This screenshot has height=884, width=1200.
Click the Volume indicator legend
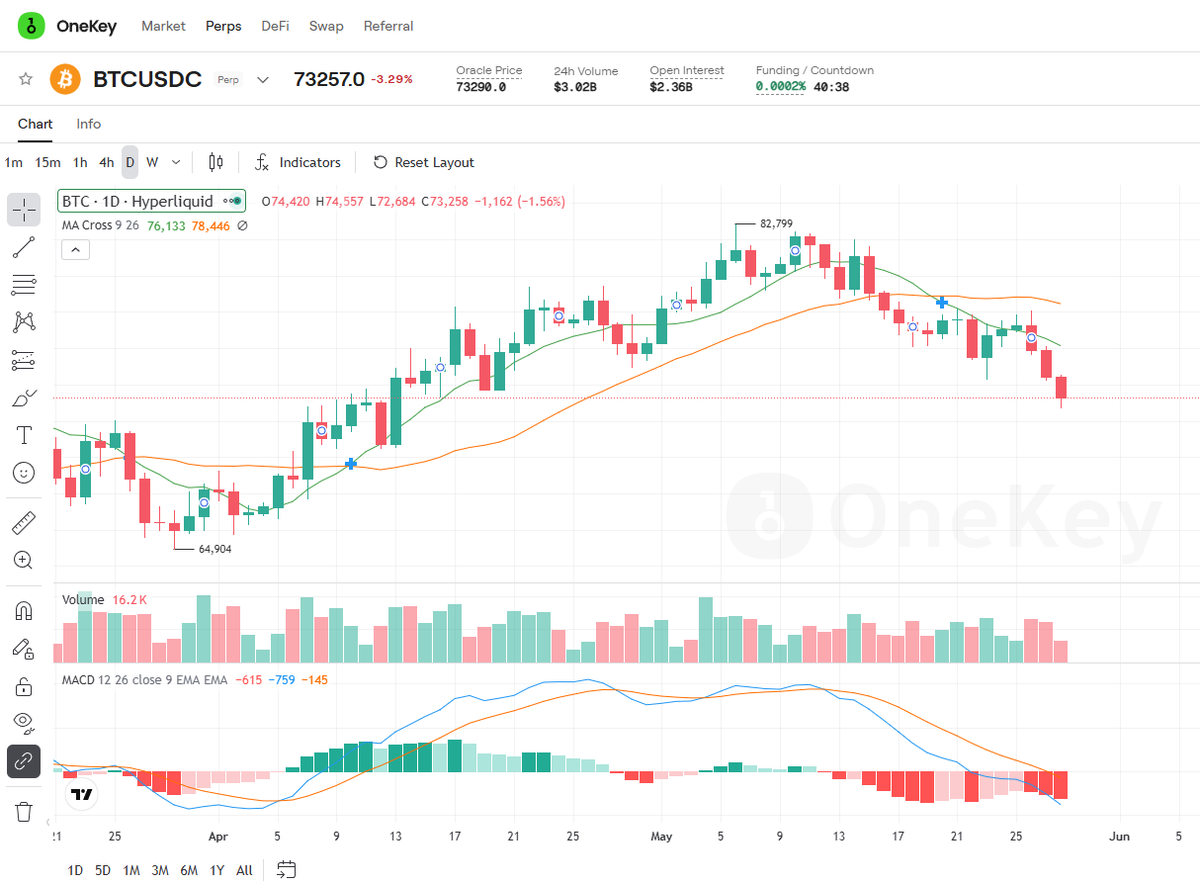[x=83, y=599]
